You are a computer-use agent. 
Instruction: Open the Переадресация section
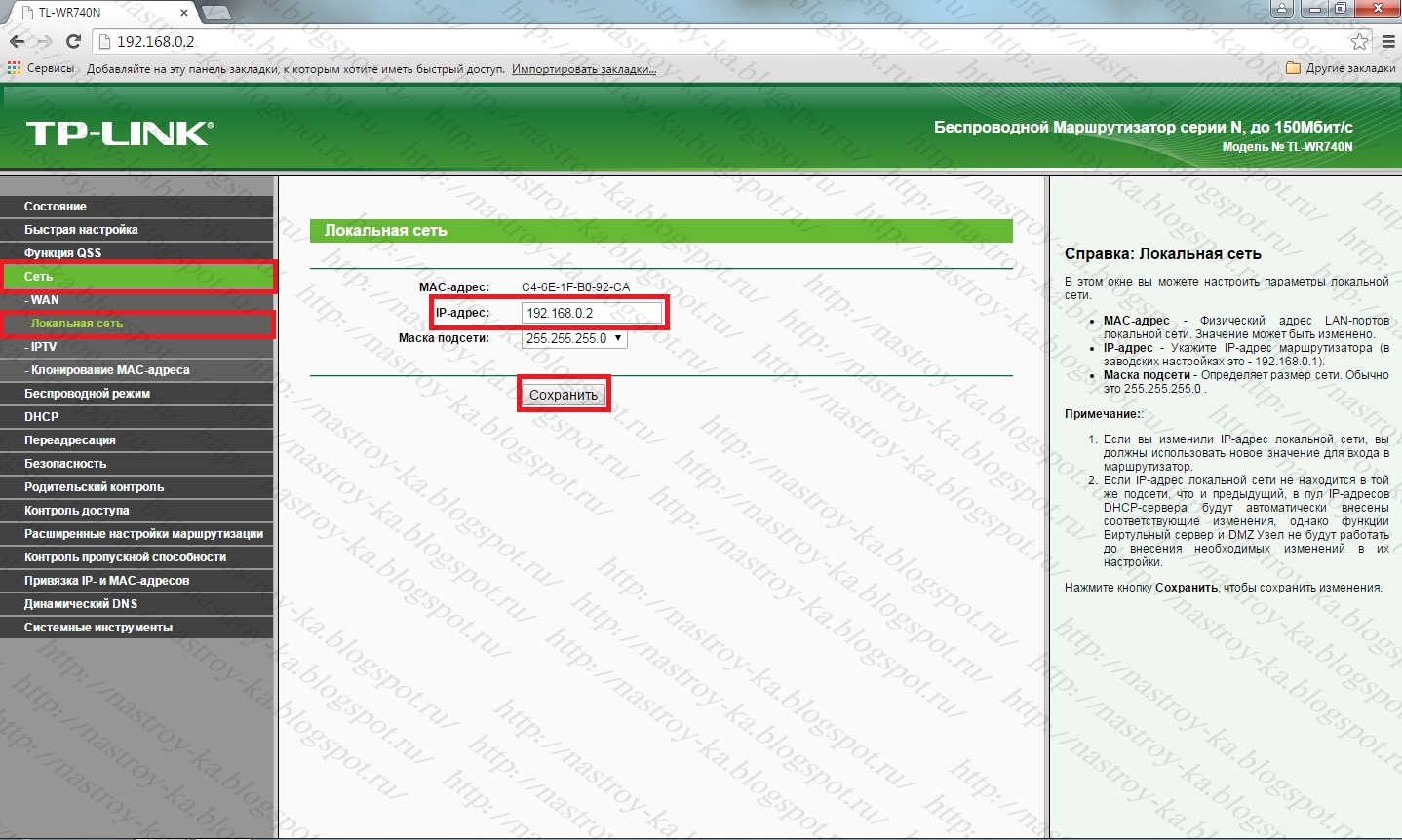click(x=136, y=440)
